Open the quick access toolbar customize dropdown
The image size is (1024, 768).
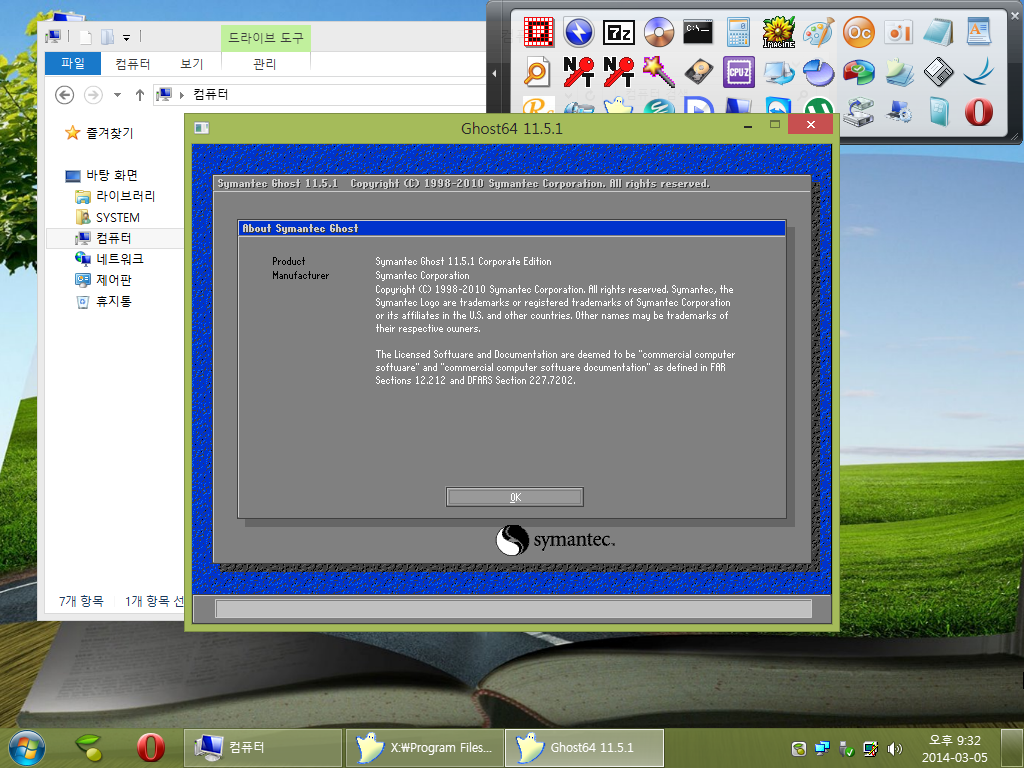(x=127, y=37)
